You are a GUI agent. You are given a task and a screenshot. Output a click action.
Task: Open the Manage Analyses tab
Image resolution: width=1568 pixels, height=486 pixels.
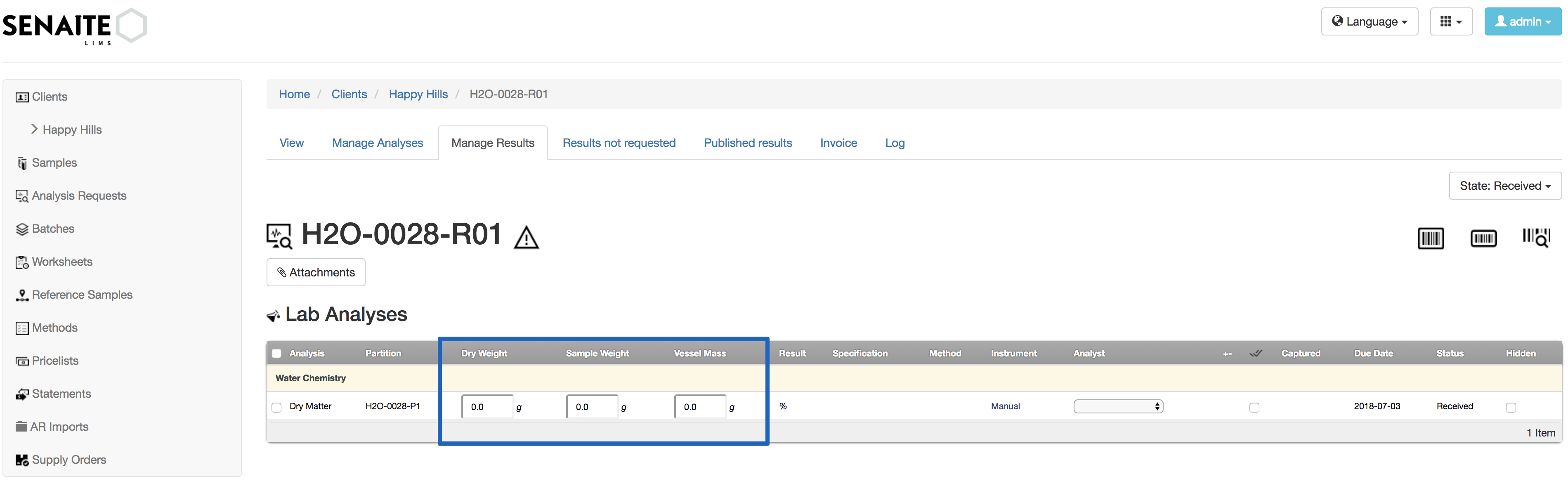point(378,142)
